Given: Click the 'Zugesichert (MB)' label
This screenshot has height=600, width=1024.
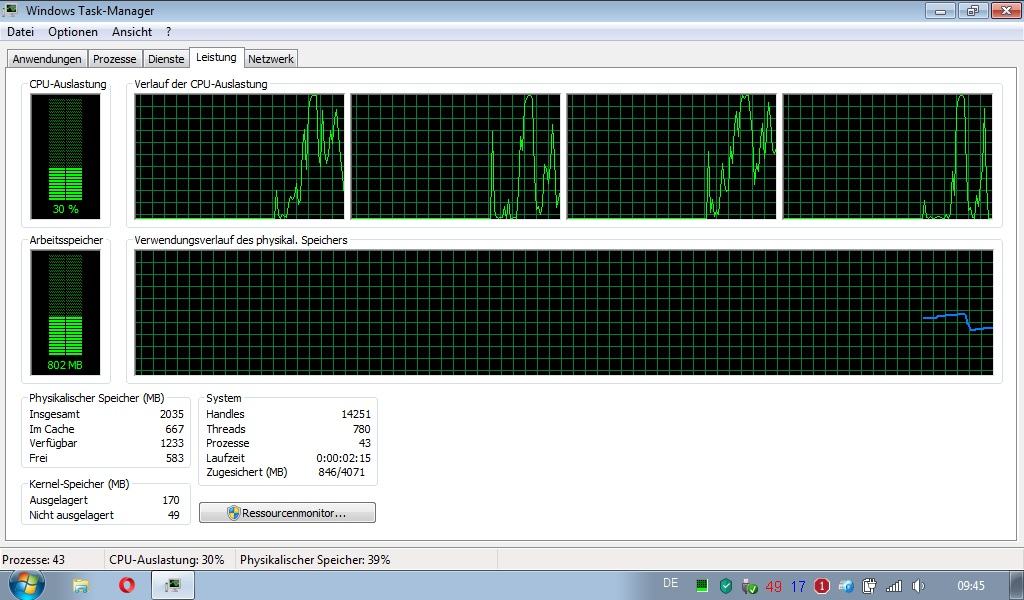Looking at the screenshot, I should (x=246, y=472).
